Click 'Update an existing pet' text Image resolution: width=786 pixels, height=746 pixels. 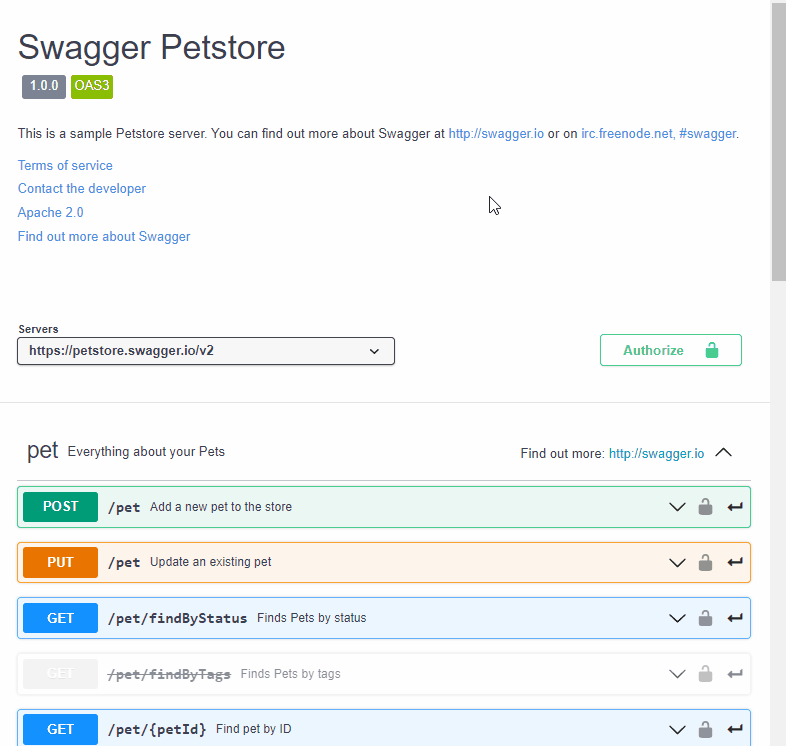(x=211, y=562)
